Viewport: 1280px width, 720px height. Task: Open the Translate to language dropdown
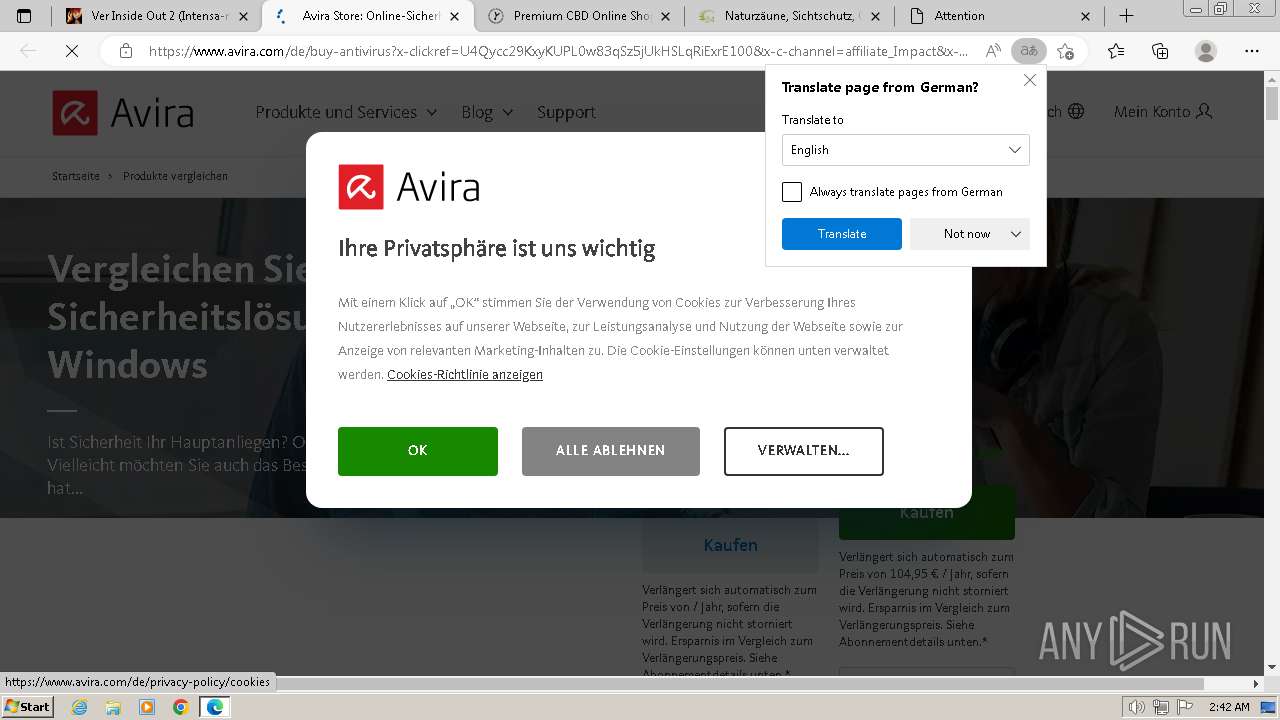pos(906,150)
